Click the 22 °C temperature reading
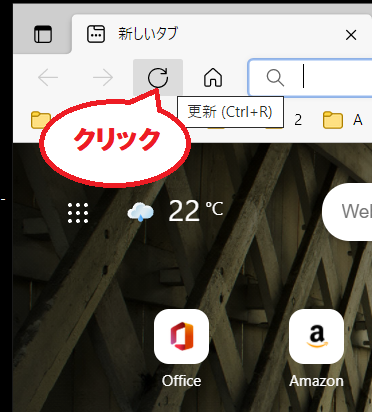This screenshot has width=372, height=412. (x=196, y=211)
